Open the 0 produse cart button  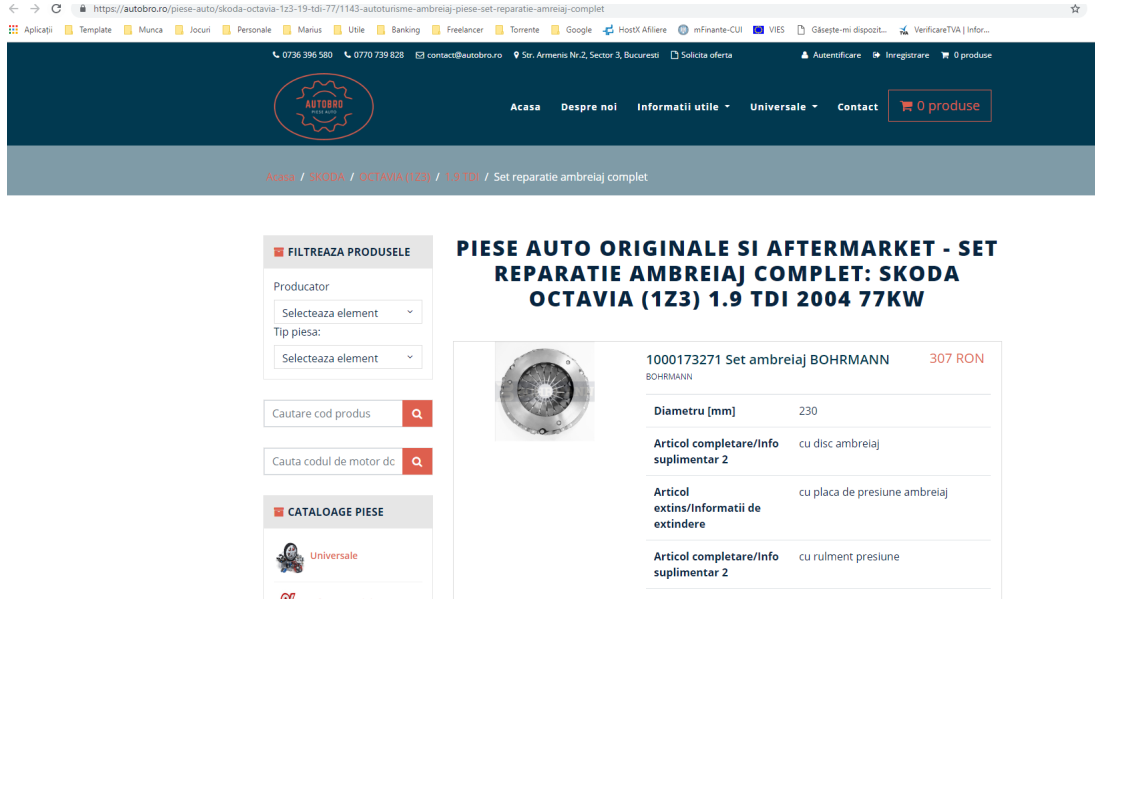click(x=940, y=106)
